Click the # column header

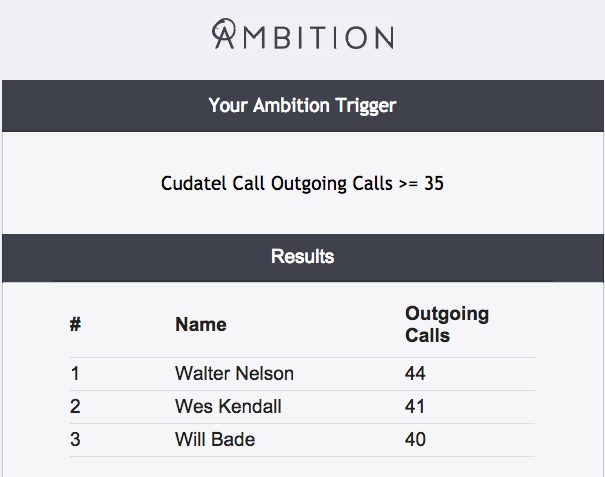[x=75, y=324]
